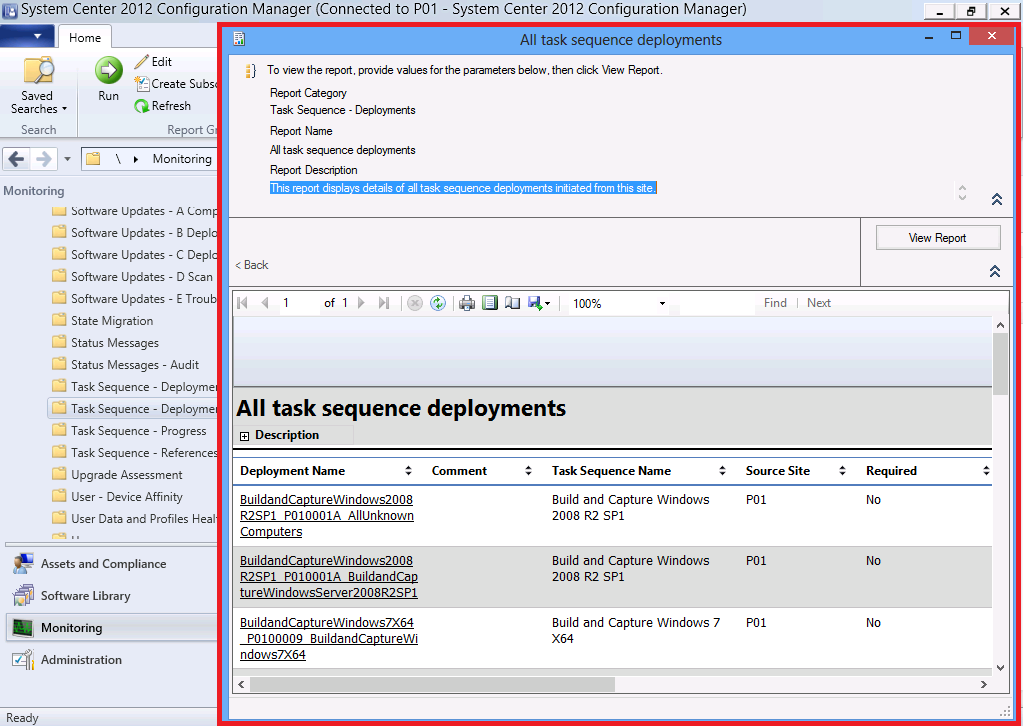Image resolution: width=1023 pixels, height=726 pixels.
Task: Click the current page number field
Action: [x=299, y=303]
